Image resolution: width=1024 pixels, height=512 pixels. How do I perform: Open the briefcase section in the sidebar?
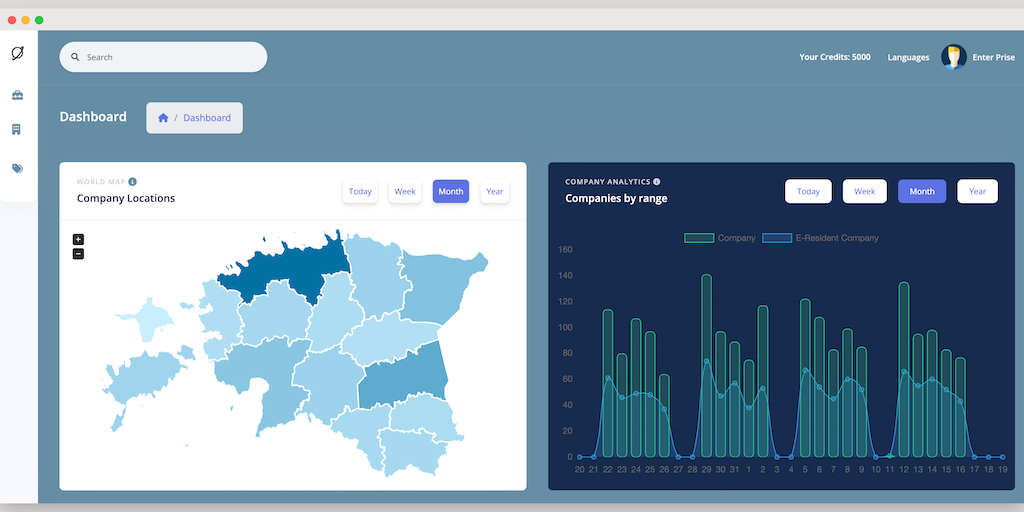tap(17, 95)
